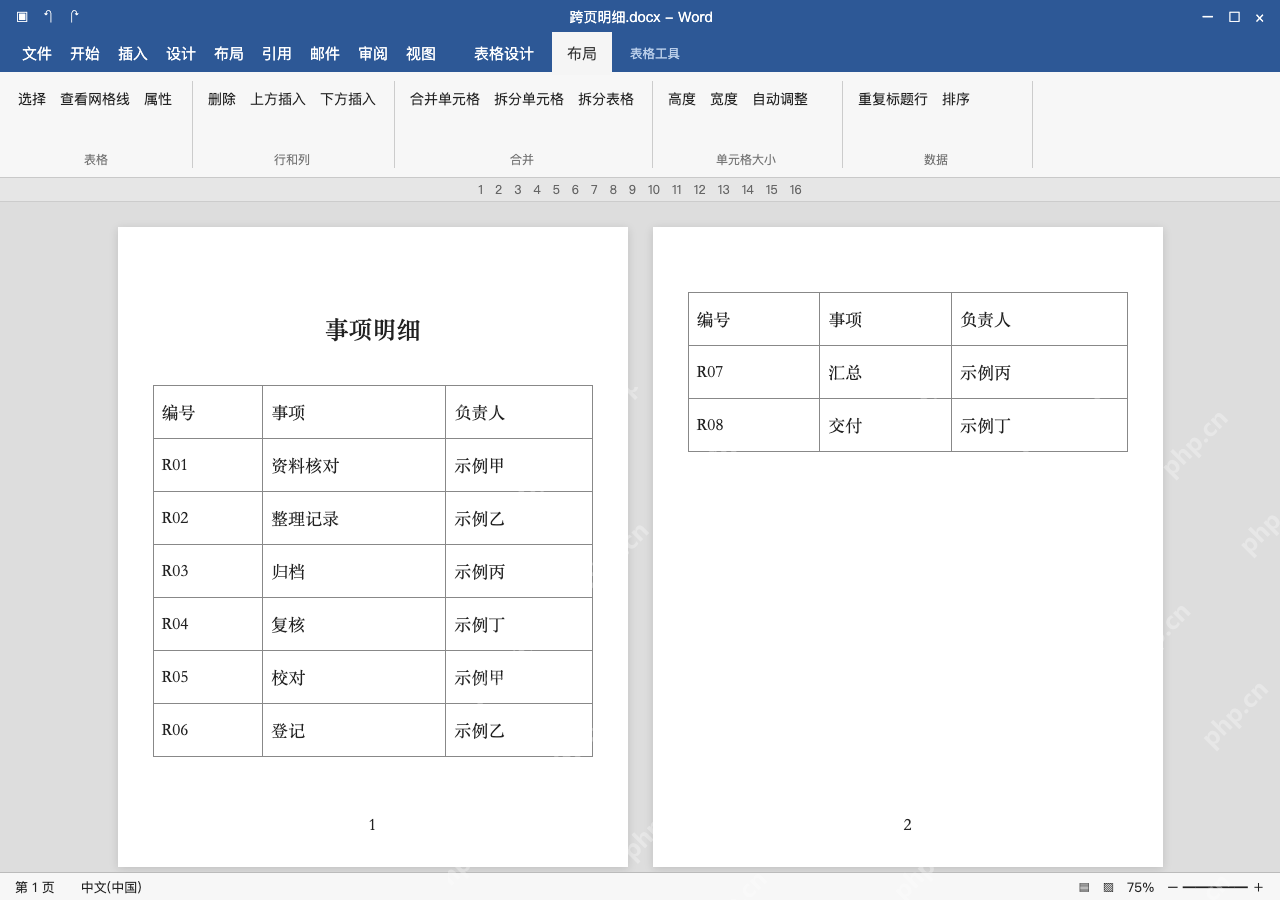
Task: Click 选择 in the 表格 group
Action: point(32,99)
